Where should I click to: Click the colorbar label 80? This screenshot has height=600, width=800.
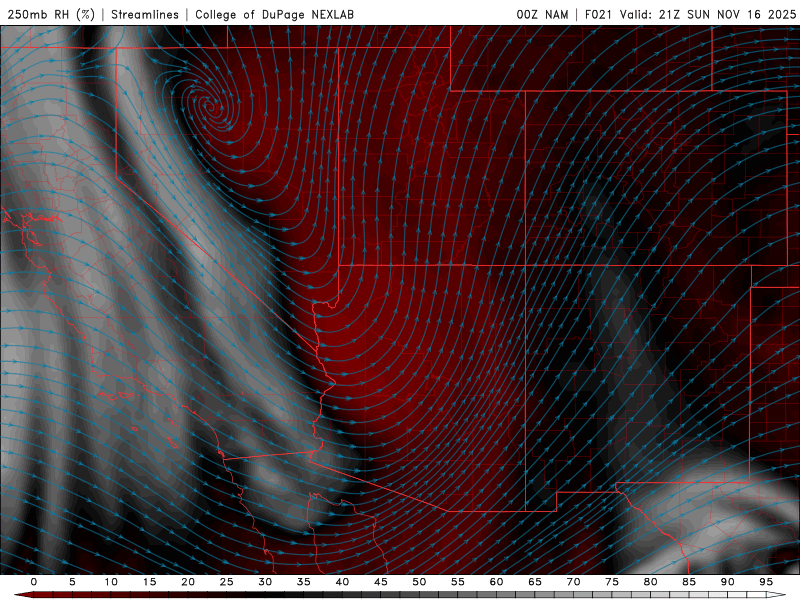coord(650,582)
